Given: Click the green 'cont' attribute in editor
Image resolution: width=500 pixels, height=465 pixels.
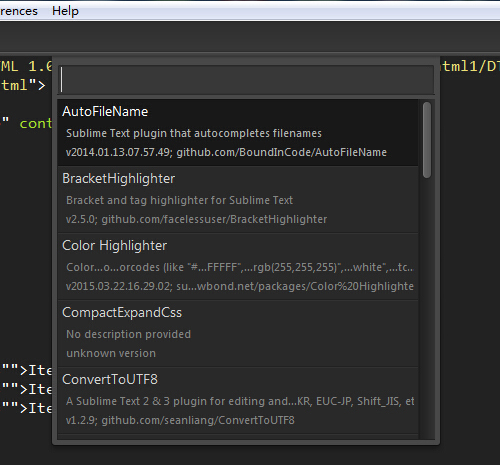Looking at the screenshot, I should (35, 124).
